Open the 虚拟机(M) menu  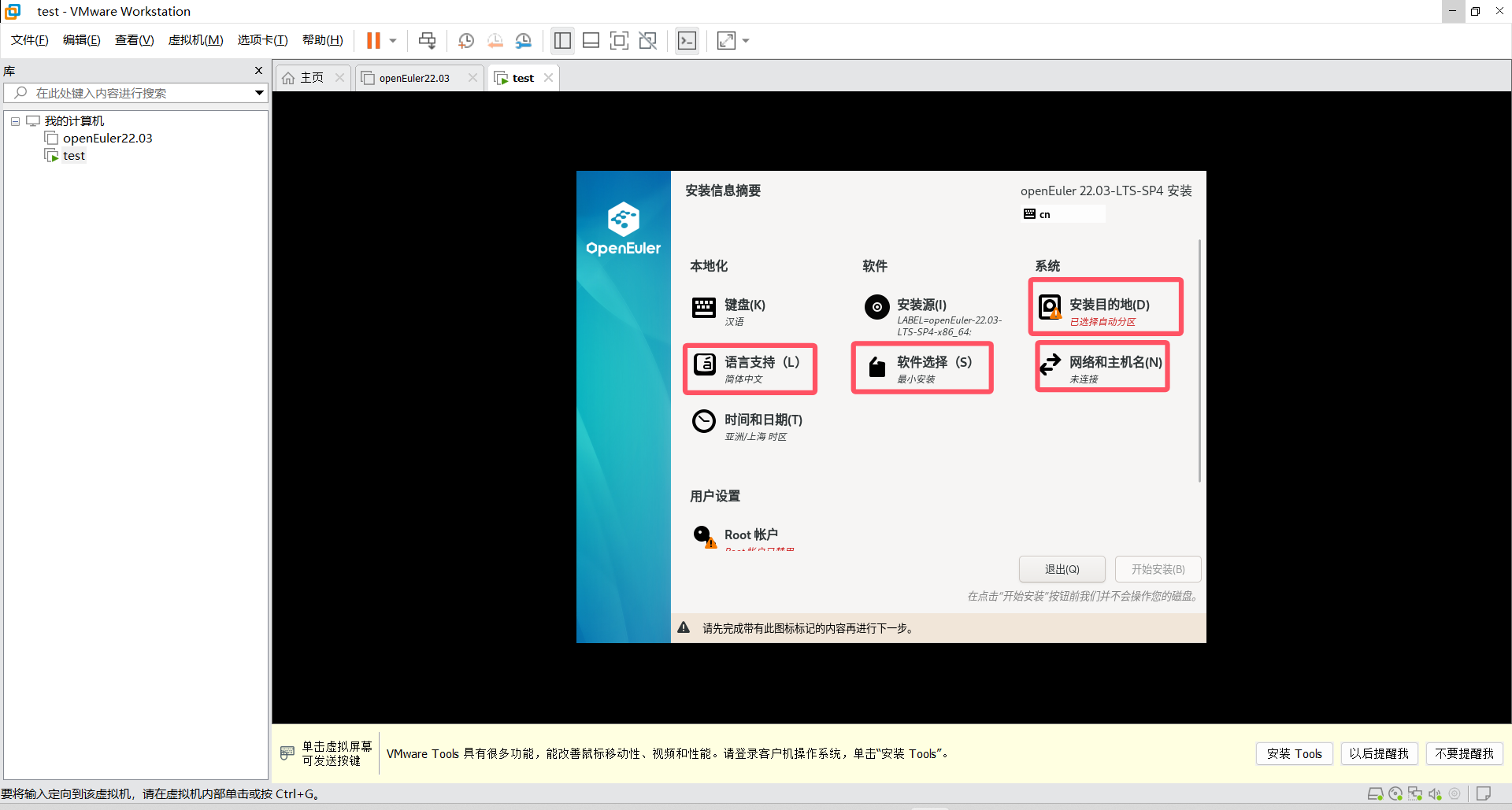click(195, 40)
